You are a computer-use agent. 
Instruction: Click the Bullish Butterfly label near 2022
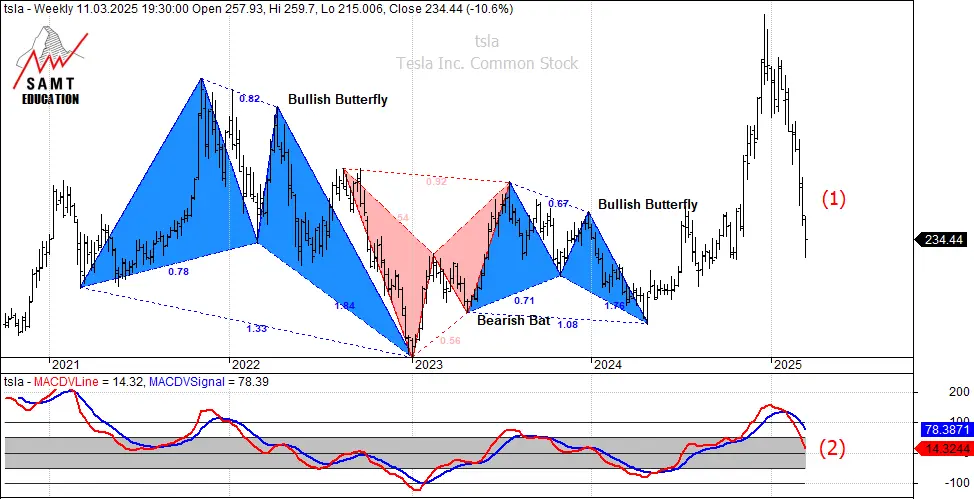click(x=337, y=99)
